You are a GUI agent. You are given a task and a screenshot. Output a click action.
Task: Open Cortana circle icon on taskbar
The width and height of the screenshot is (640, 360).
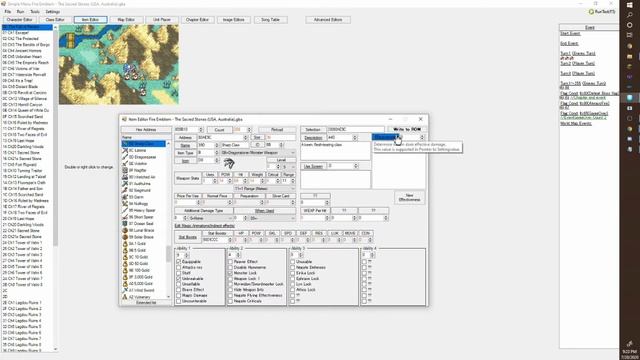(x=629, y=25)
